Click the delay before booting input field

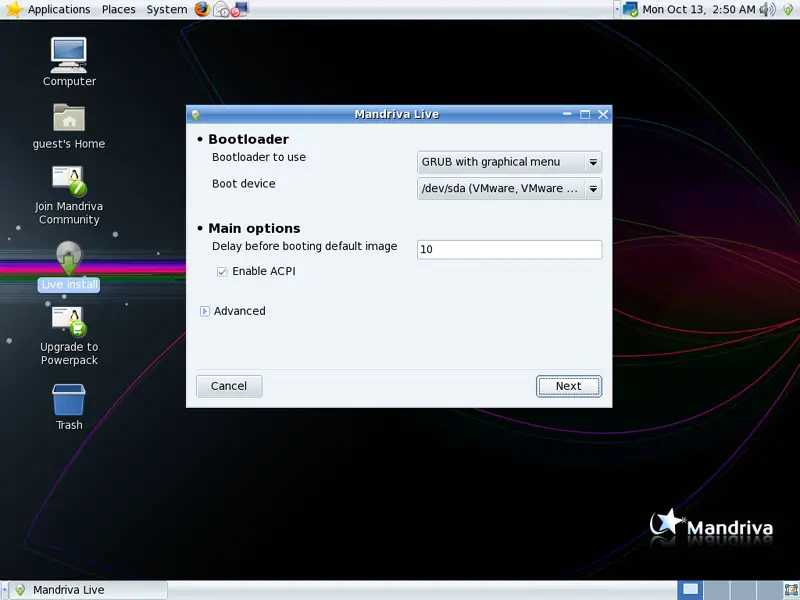point(509,249)
